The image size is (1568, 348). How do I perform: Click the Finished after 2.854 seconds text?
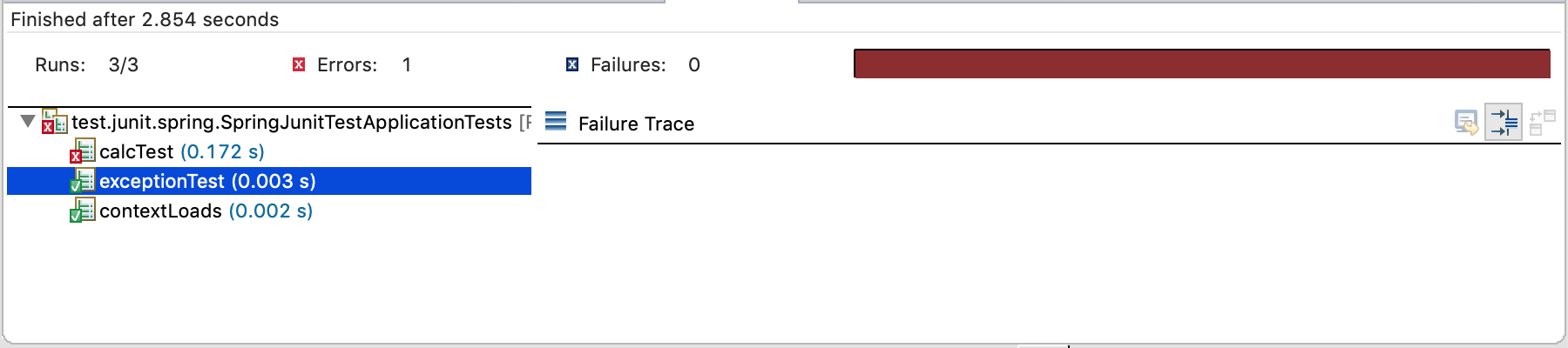(145, 19)
